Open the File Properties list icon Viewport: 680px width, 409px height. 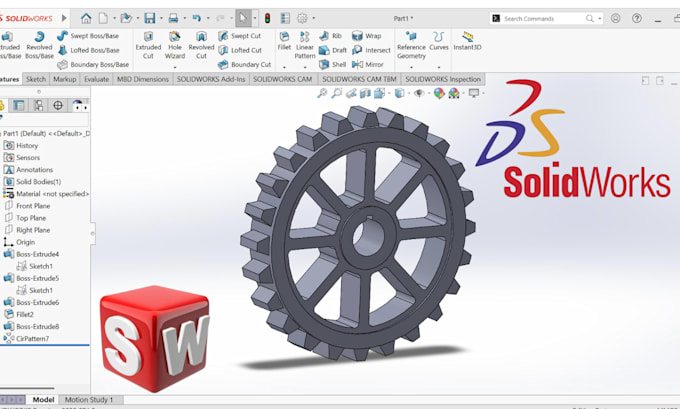tap(285, 18)
